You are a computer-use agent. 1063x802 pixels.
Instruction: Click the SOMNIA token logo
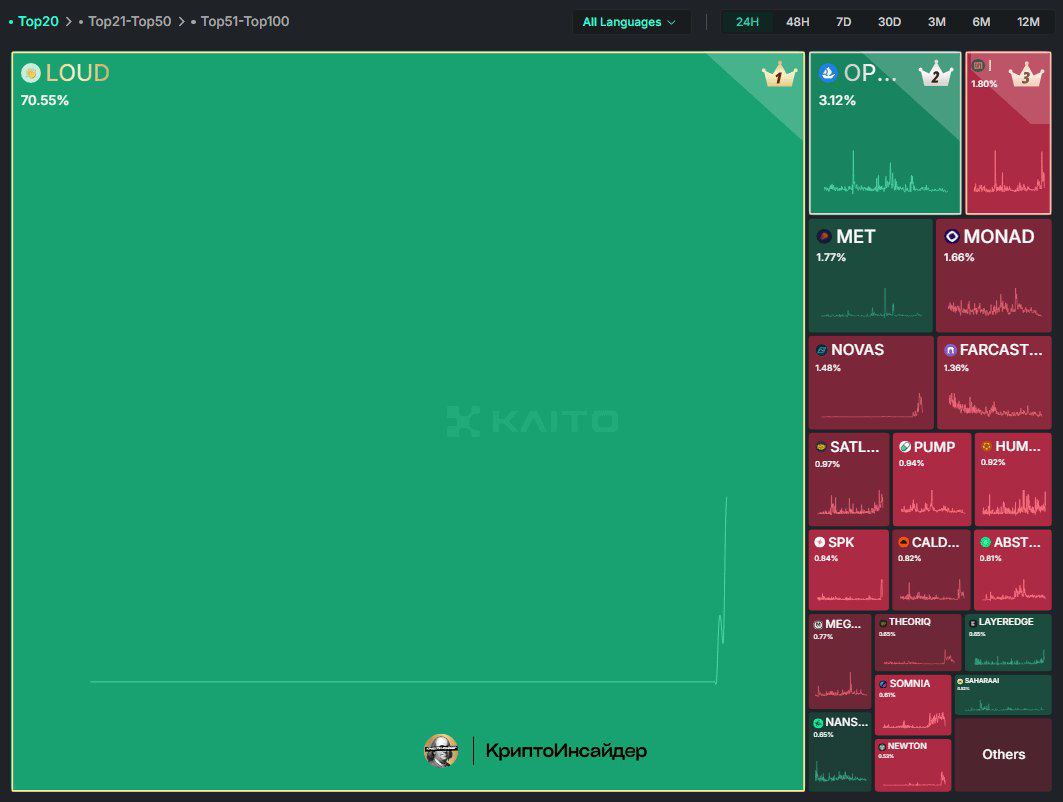pos(883,684)
